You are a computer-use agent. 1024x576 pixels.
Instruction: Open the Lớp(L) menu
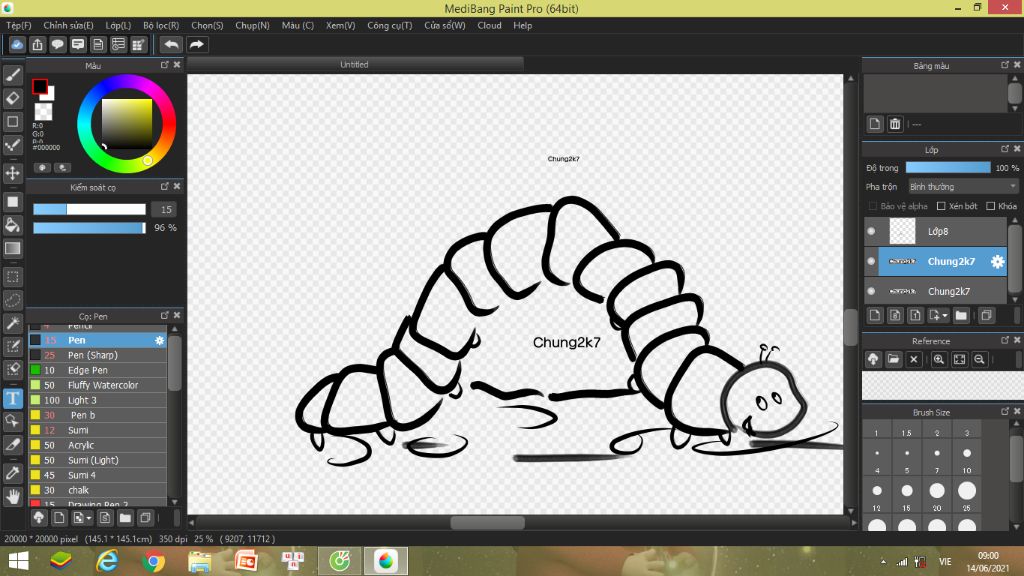click(118, 25)
